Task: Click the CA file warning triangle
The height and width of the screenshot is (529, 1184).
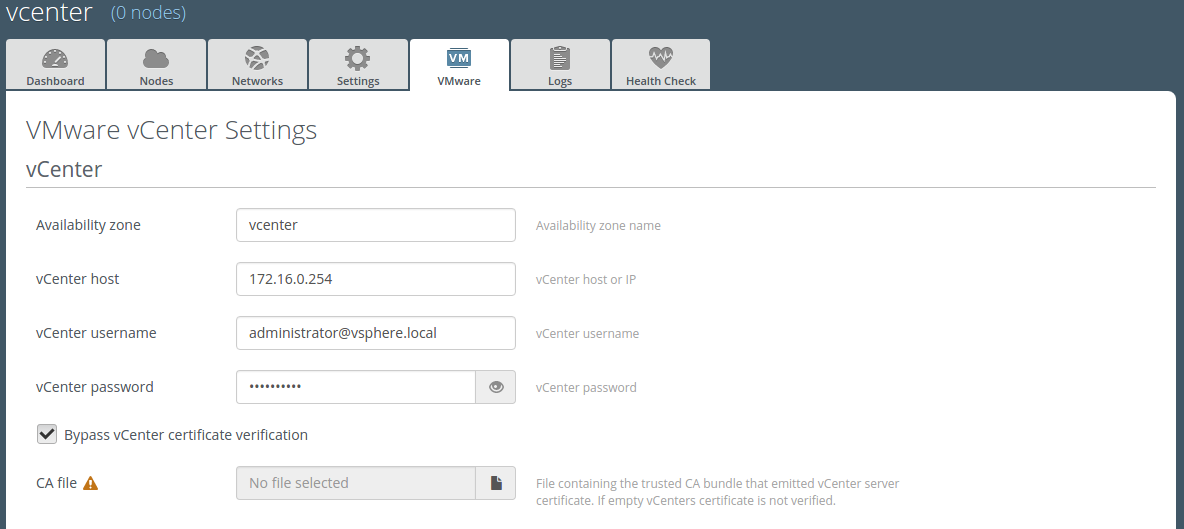Action: [x=91, y=484]
